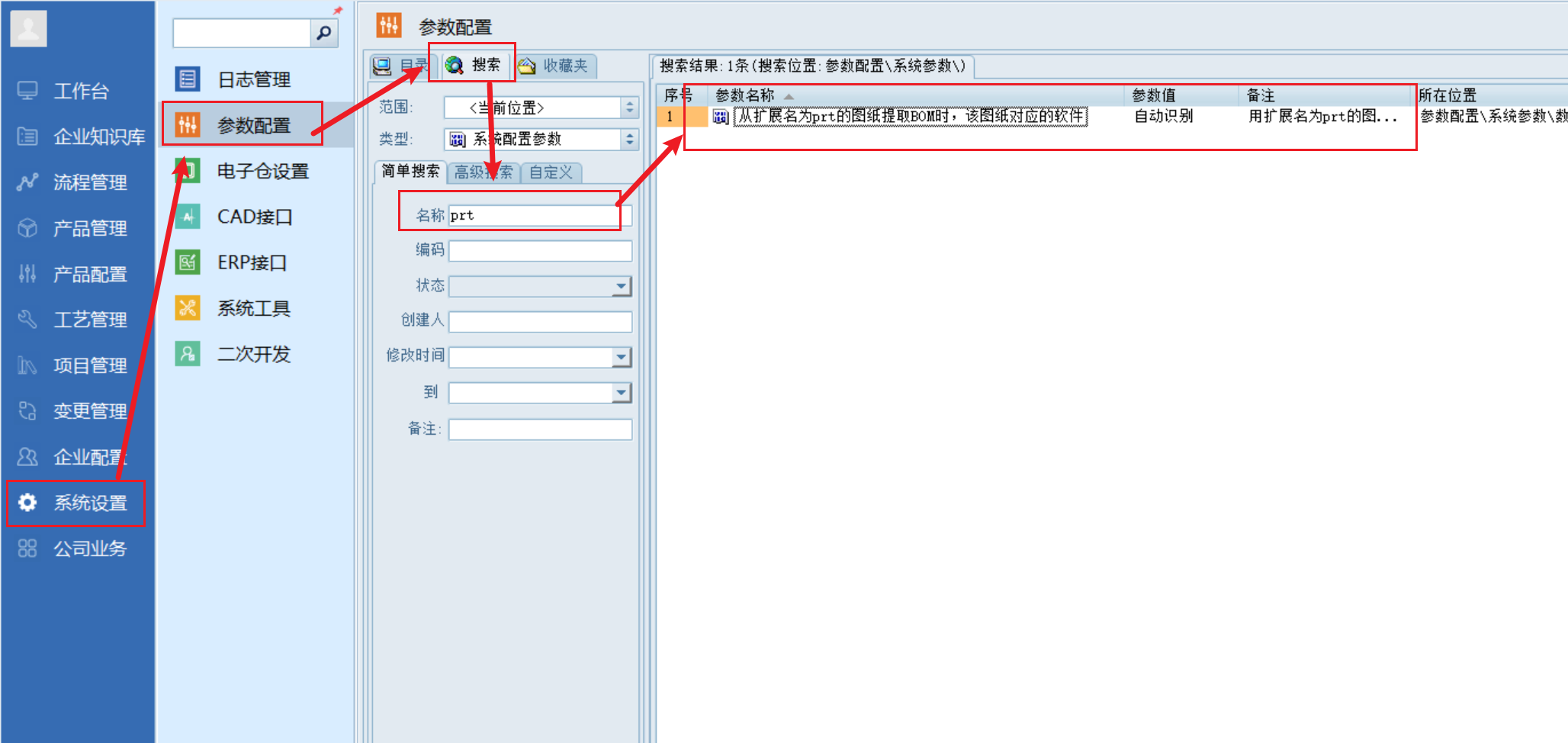Sort by 序号 column header
Image resolution: width=1568 pixels, height=743 pixels.
(x=681, y=95)
